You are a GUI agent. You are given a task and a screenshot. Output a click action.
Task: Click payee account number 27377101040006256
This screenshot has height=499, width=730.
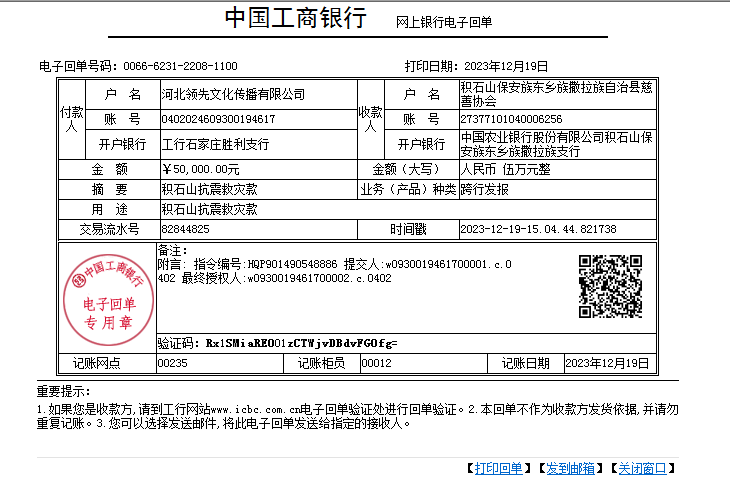[x=518, y=119]
